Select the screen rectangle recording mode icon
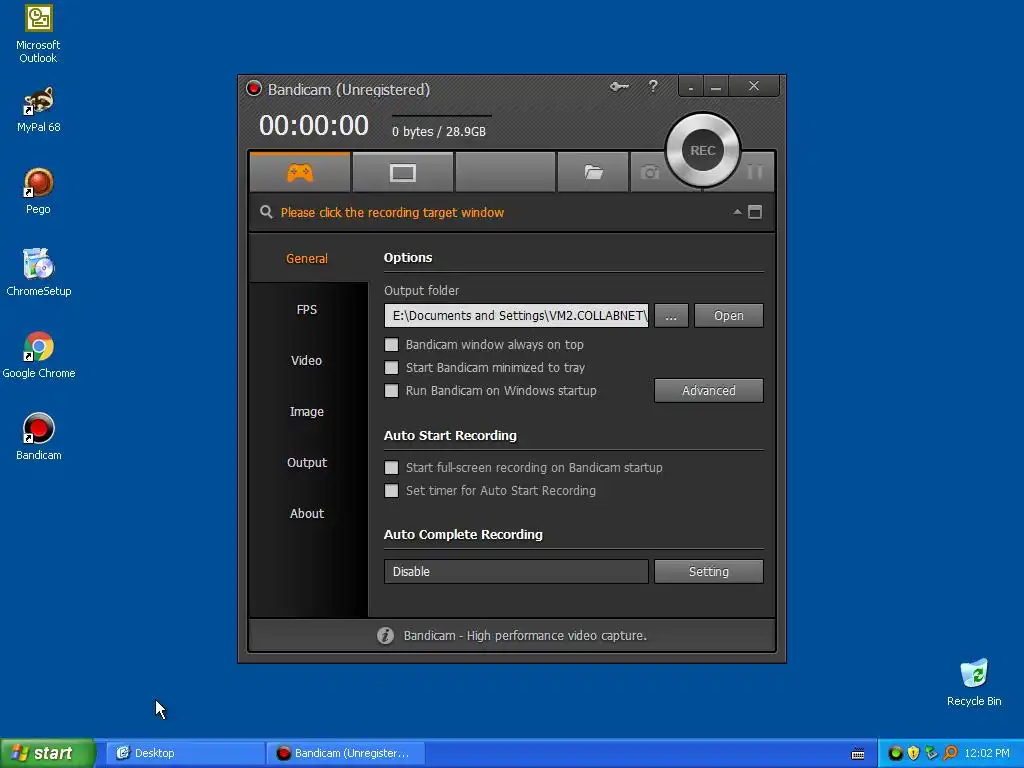The image size is (1024, 768). pos(402,172)
